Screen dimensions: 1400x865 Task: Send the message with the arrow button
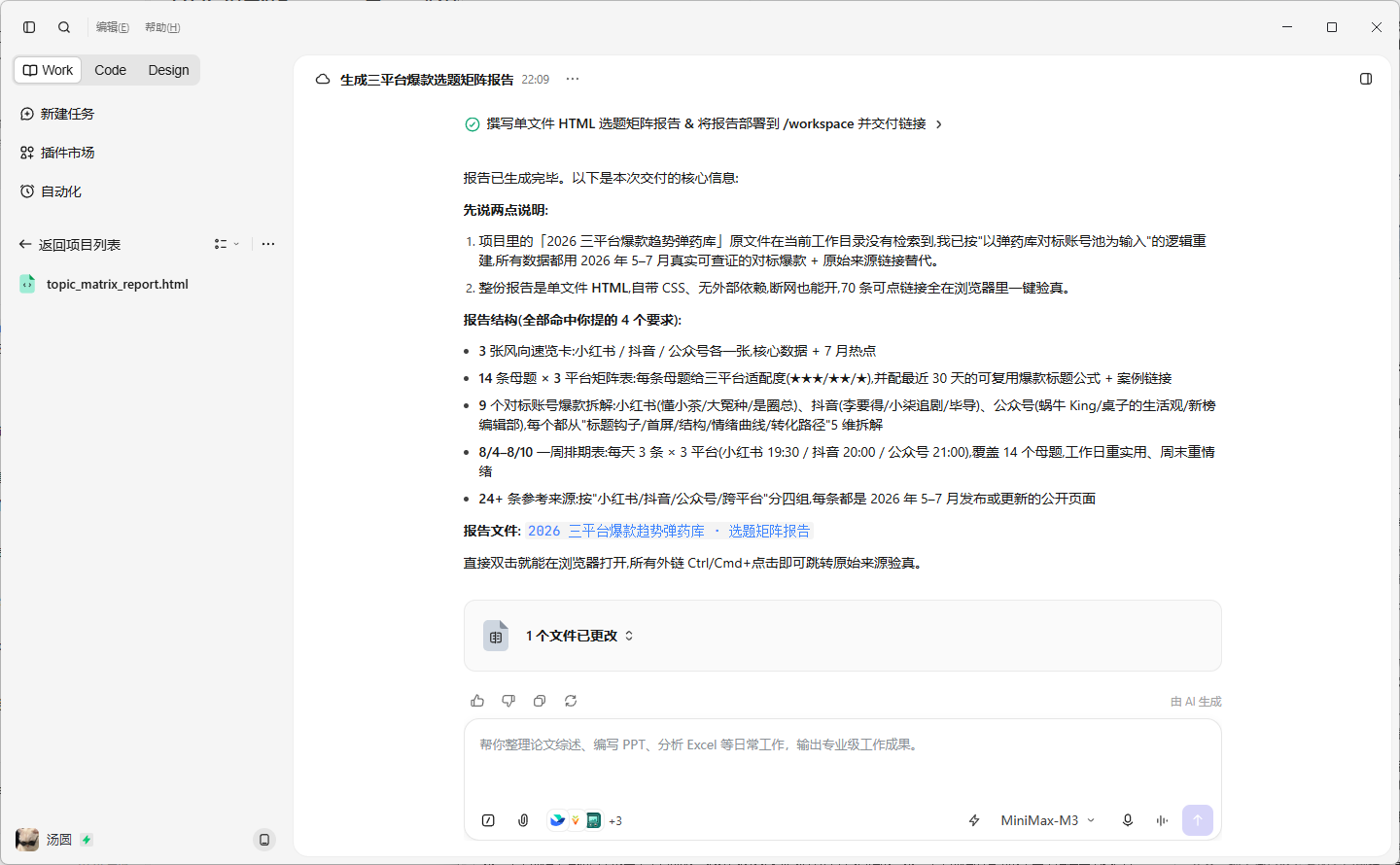click(1198, 820)
